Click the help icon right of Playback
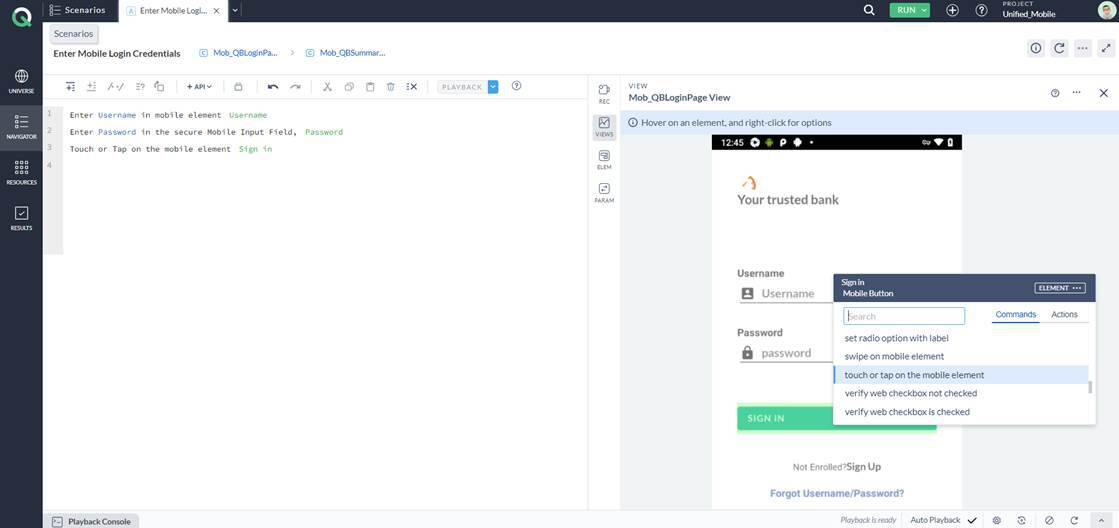The image size is (1119, 528). coord(517,86)
